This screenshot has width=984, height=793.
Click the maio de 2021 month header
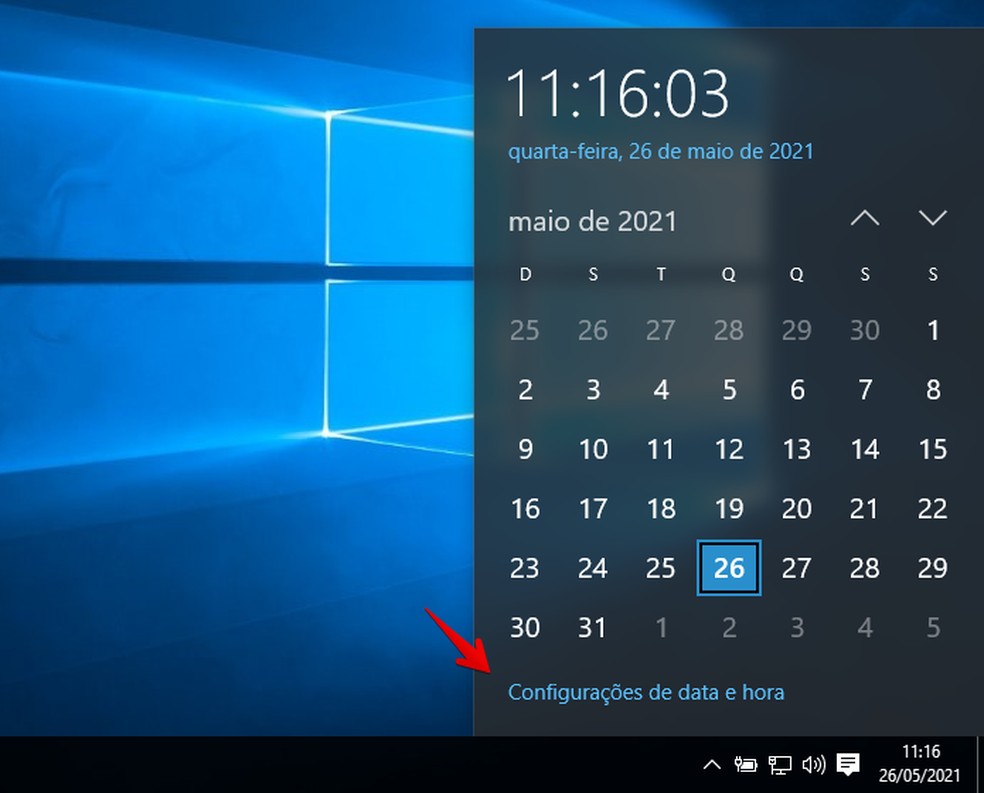(x=592, y=221)
